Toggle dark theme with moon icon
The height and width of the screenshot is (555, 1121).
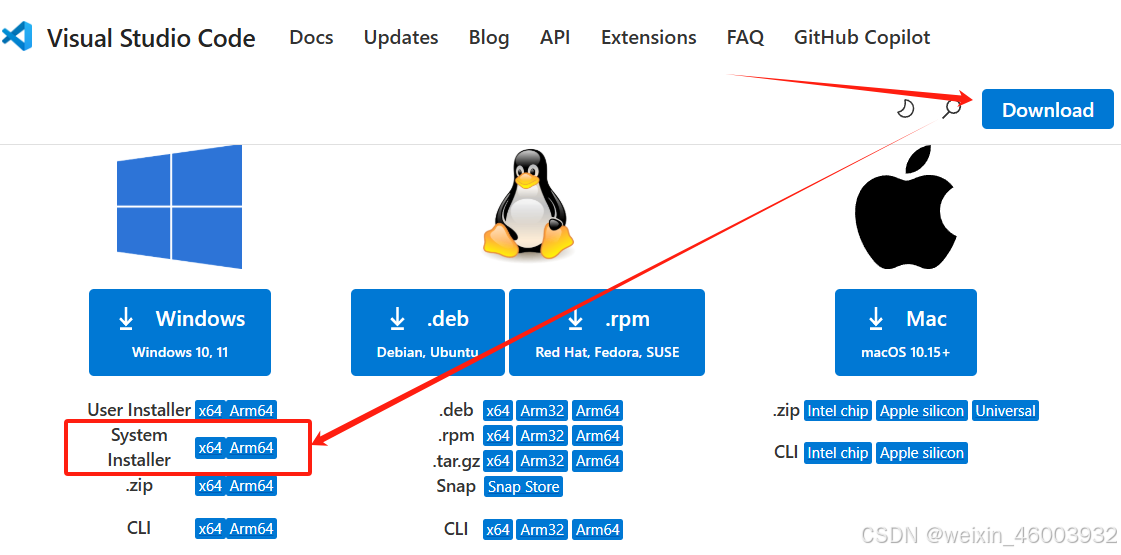coord(906,109)
